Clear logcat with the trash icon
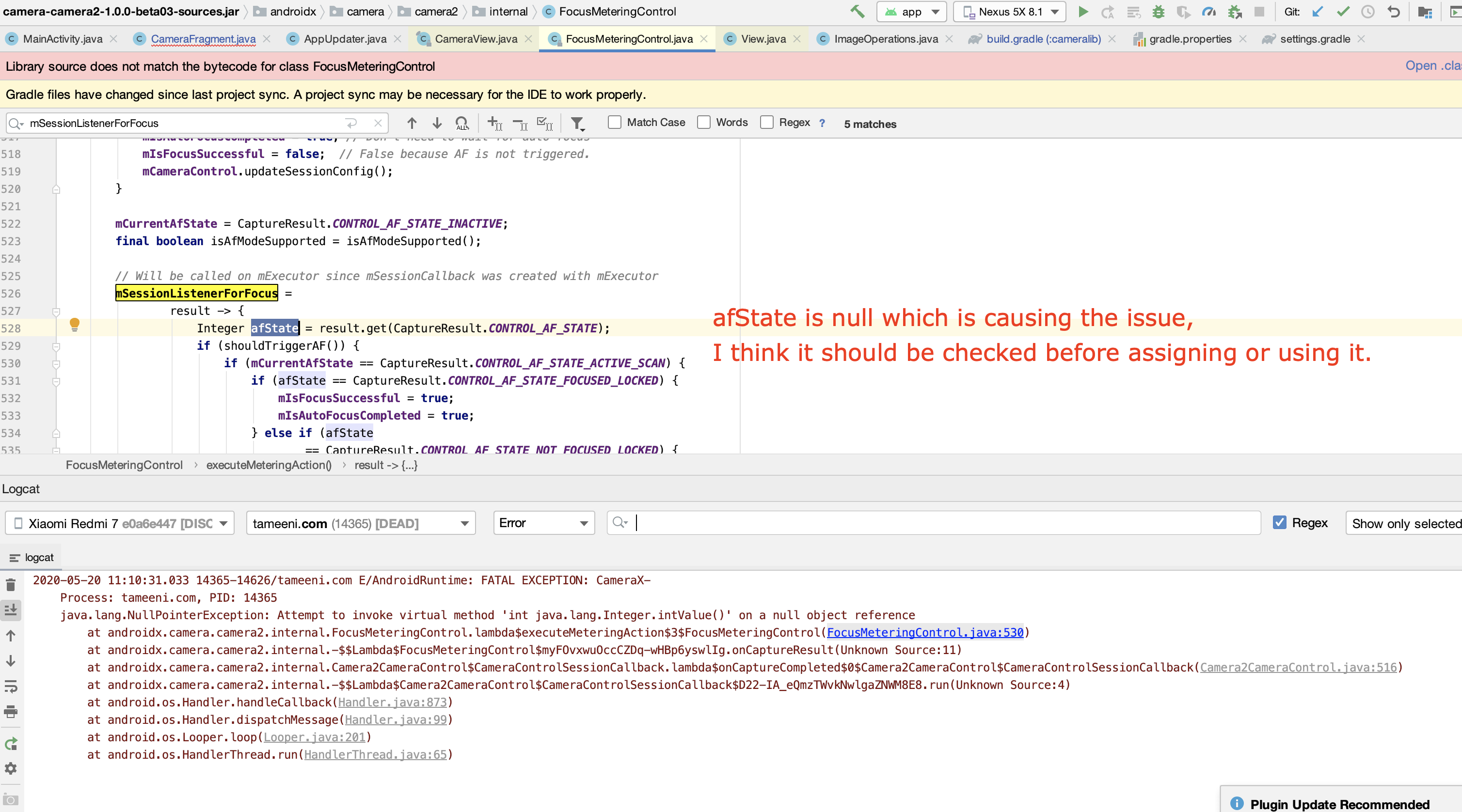This screenshot has width=1462, height=812. coord(11,584)
